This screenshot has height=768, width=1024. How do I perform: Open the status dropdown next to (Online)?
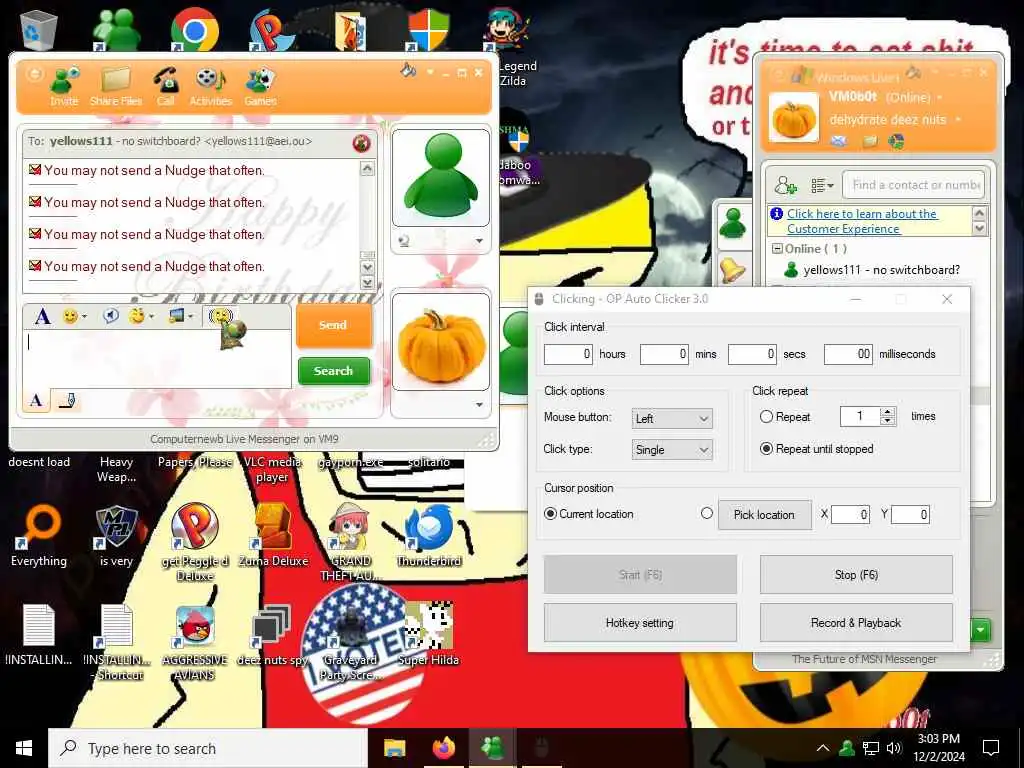pos(940,98)
